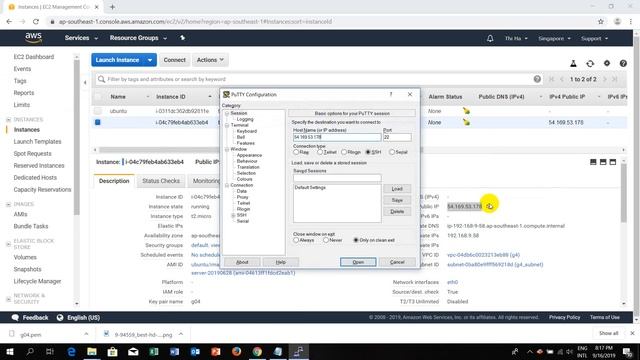Open the flask experiments icon

coord(573,63)
